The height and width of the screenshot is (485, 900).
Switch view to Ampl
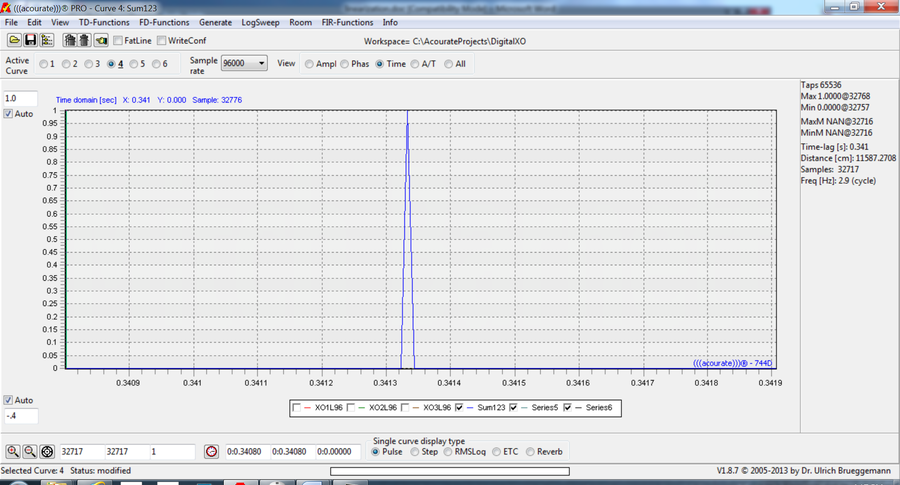point(309,64)
